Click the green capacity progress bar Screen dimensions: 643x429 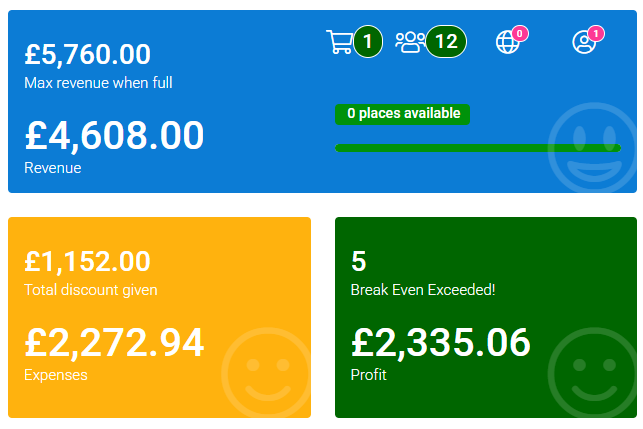478,148
